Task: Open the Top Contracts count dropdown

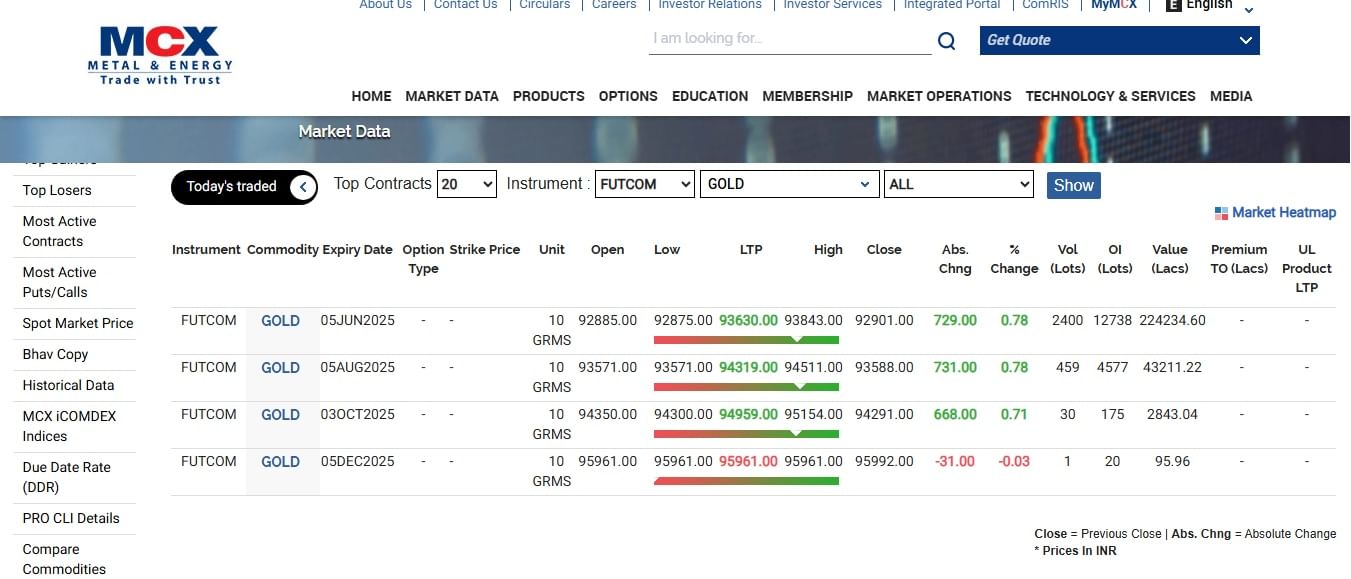Action: pyautogui.click(x=467, y=184)
